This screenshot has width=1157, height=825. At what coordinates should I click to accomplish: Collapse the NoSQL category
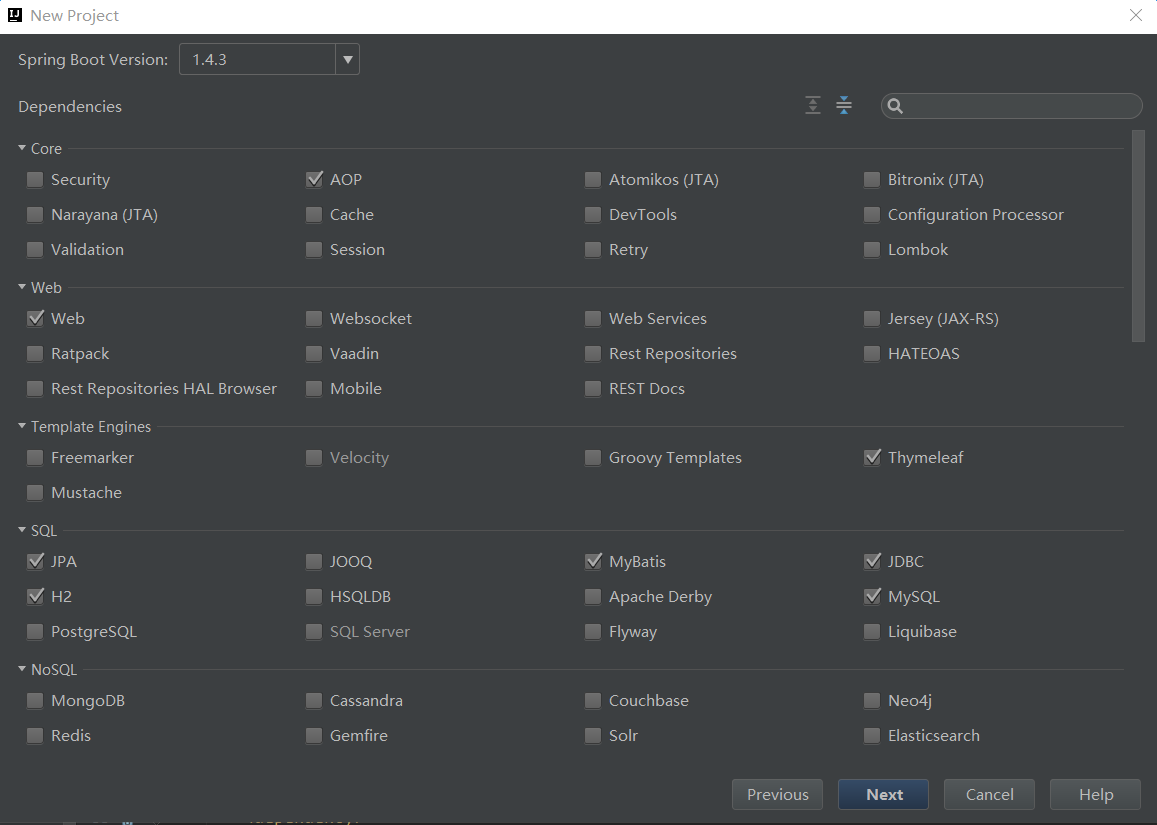pos(22,670)
